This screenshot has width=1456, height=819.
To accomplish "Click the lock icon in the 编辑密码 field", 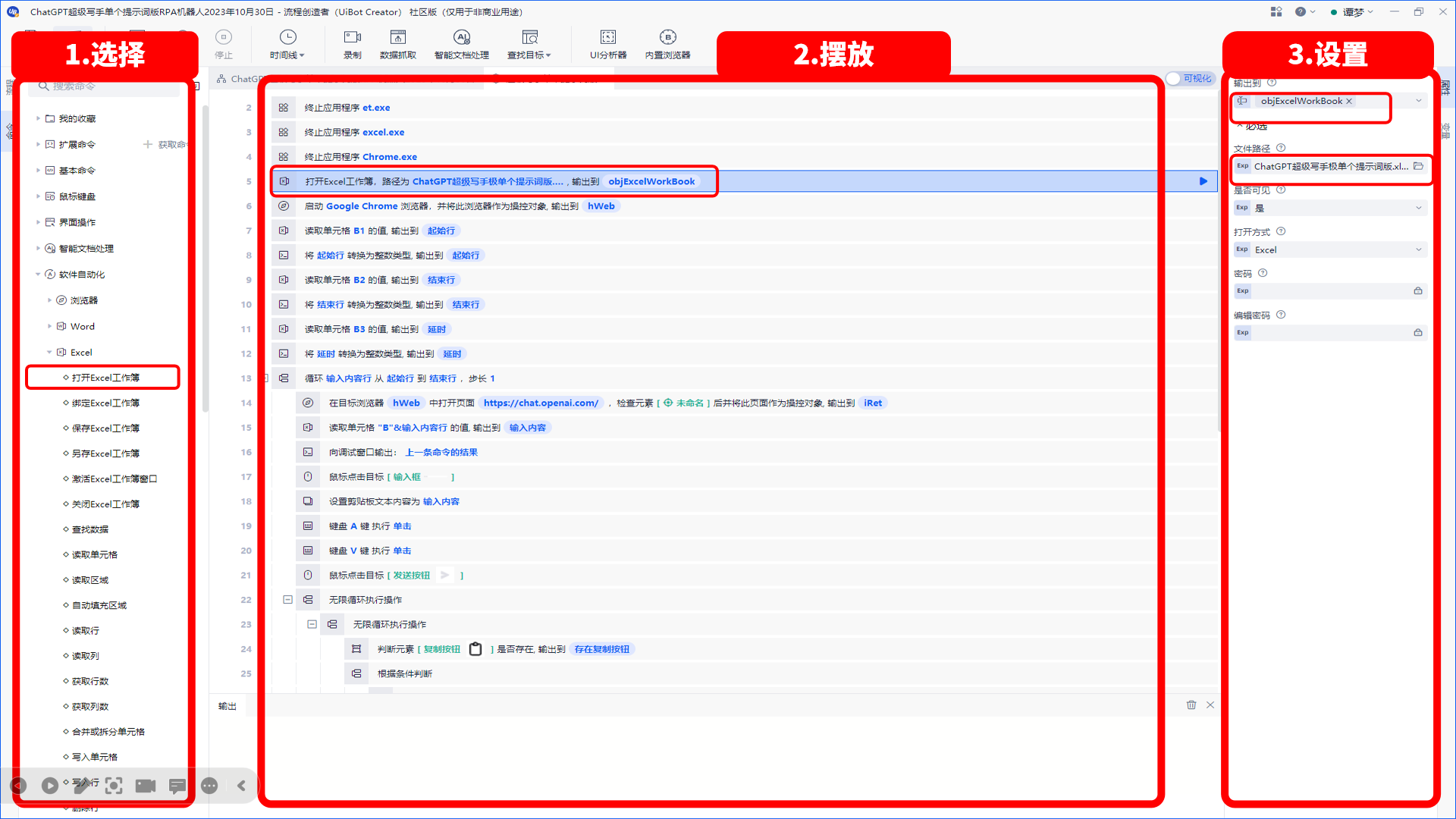I will pyautogui.click(x=1418, y=333).
